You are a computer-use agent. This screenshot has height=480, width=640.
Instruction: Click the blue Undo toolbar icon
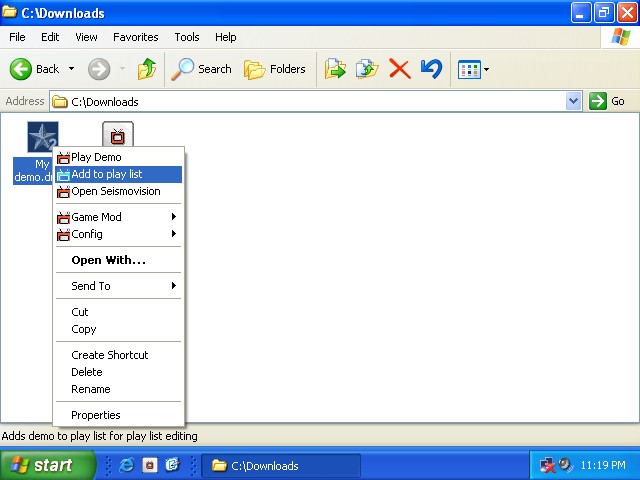(x=431, y=69)
